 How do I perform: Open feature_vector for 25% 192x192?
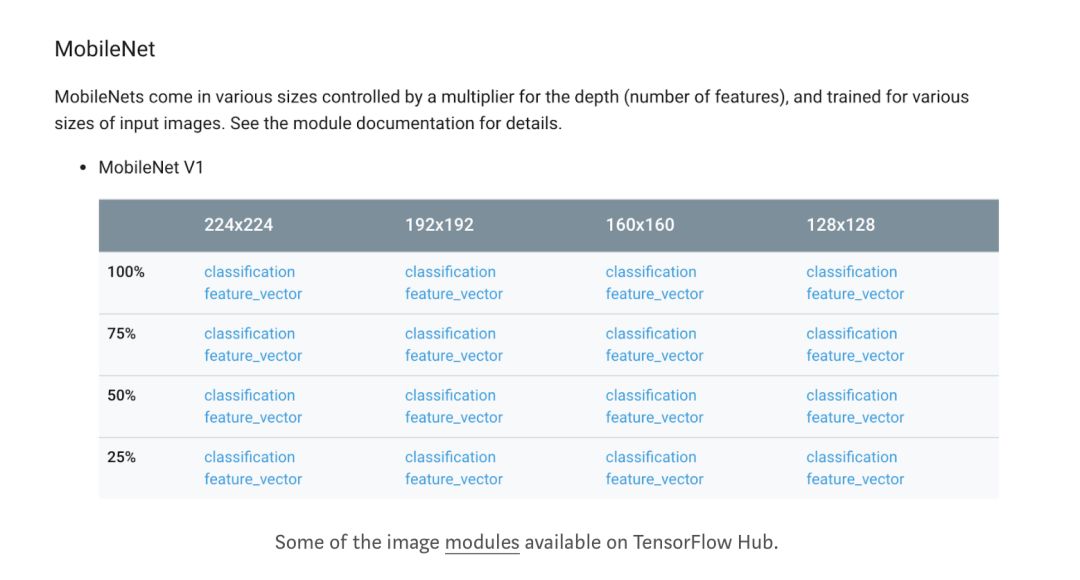(x=454, y=480)
